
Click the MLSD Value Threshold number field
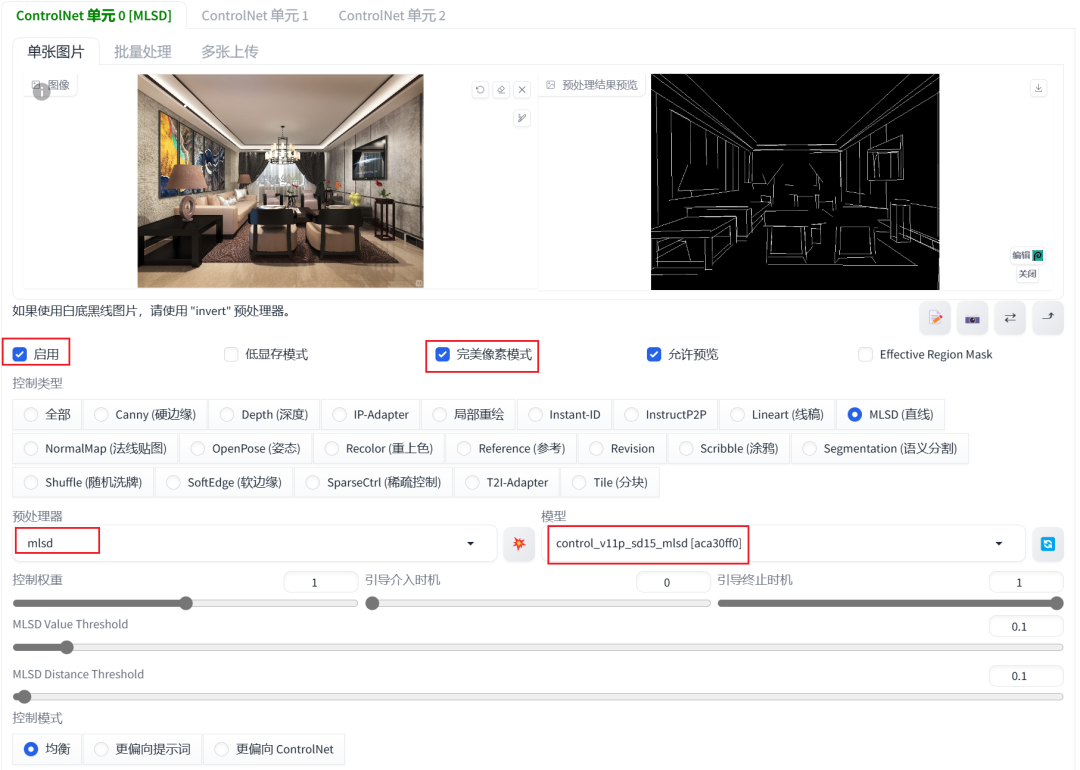(x=1026, y=627)
